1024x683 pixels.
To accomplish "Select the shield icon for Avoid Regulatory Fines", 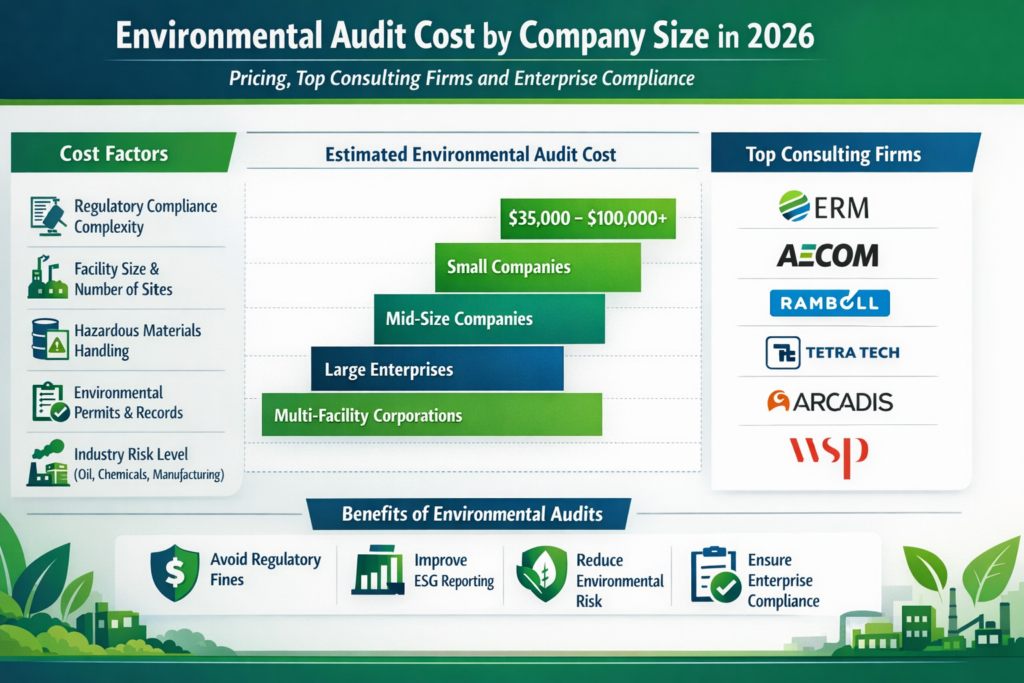I will pyautogui.click(x=174, y=571).
